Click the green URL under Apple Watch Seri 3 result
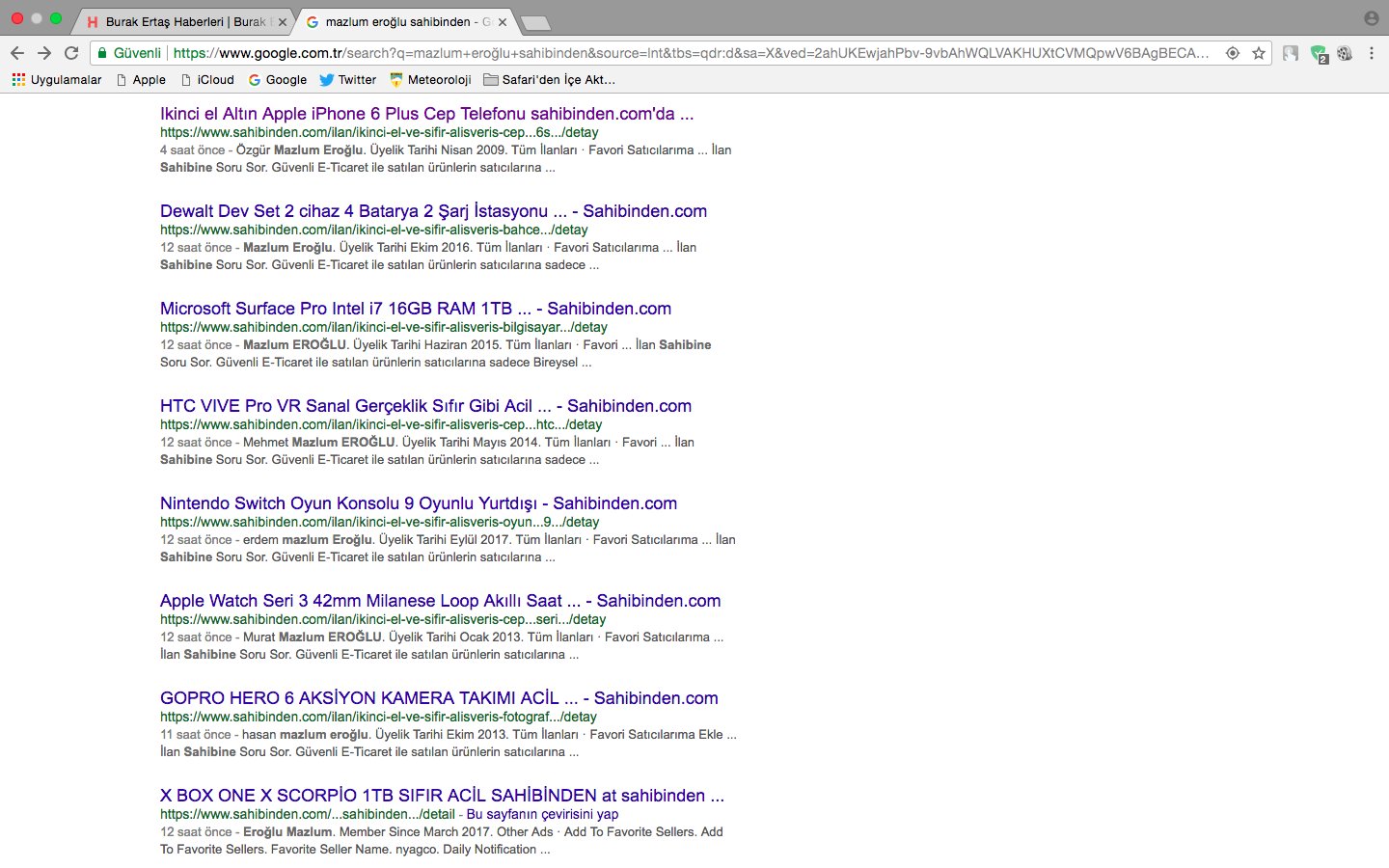Viewport: 1389px width, 868px height. pos(383,619)
